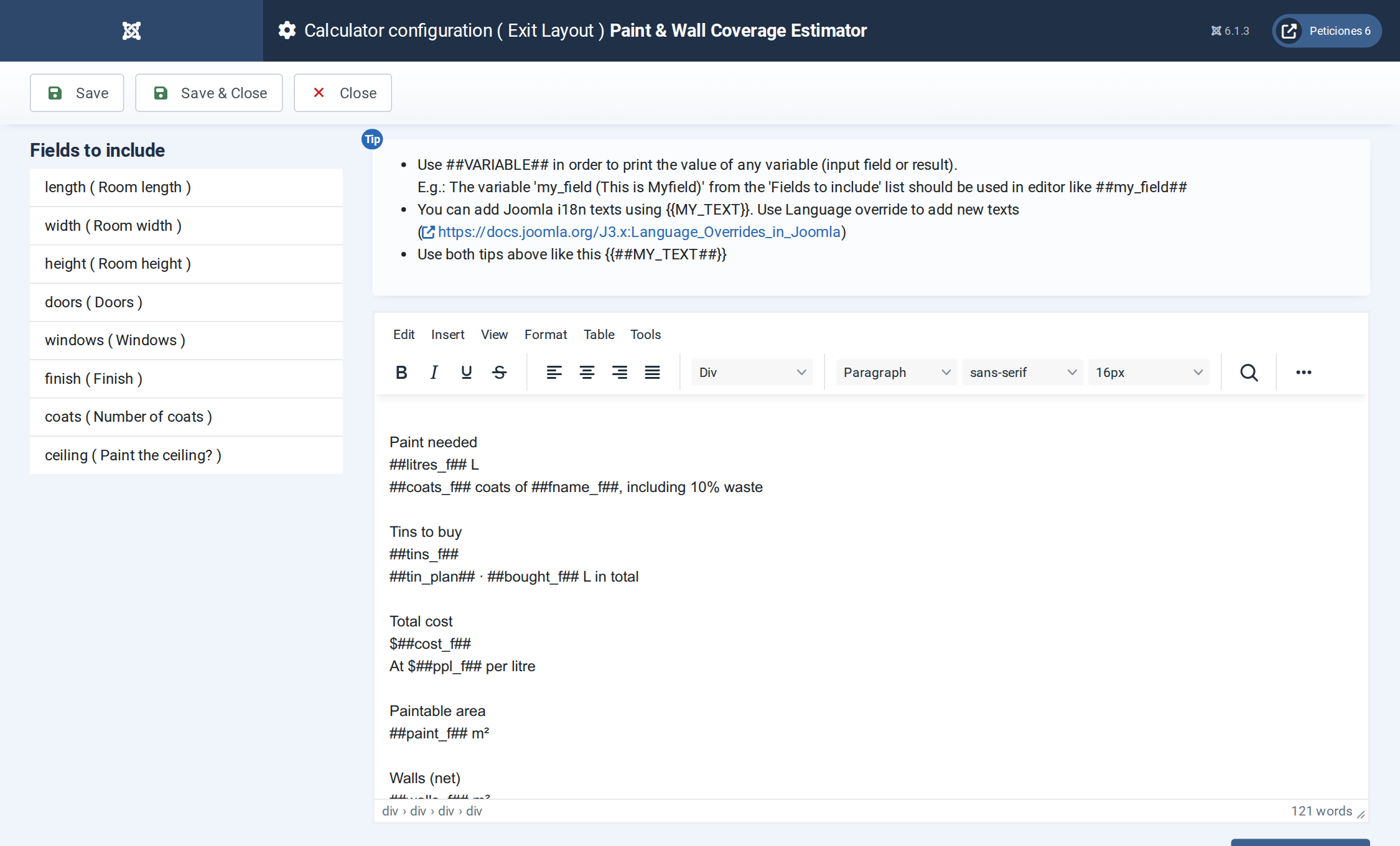1400x846 pixels.
Task: Click 'Walls (net)' line in editor
Action: [x=425, y=778]
